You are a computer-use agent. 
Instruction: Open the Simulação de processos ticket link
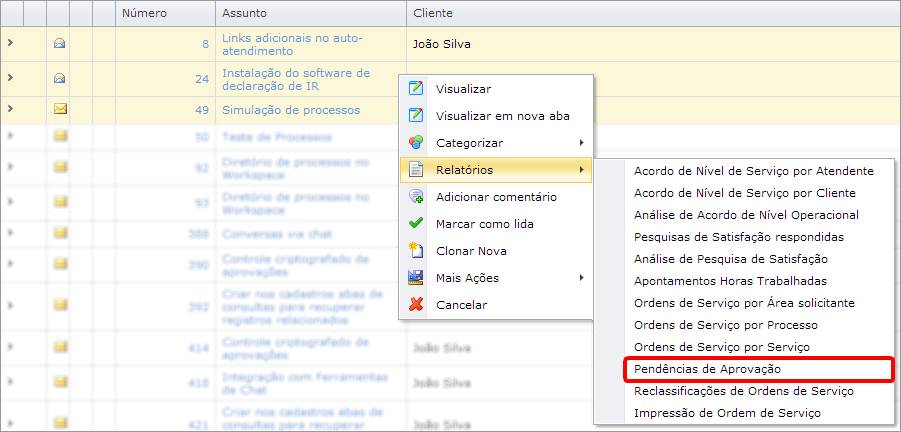[x=290, y=110]
